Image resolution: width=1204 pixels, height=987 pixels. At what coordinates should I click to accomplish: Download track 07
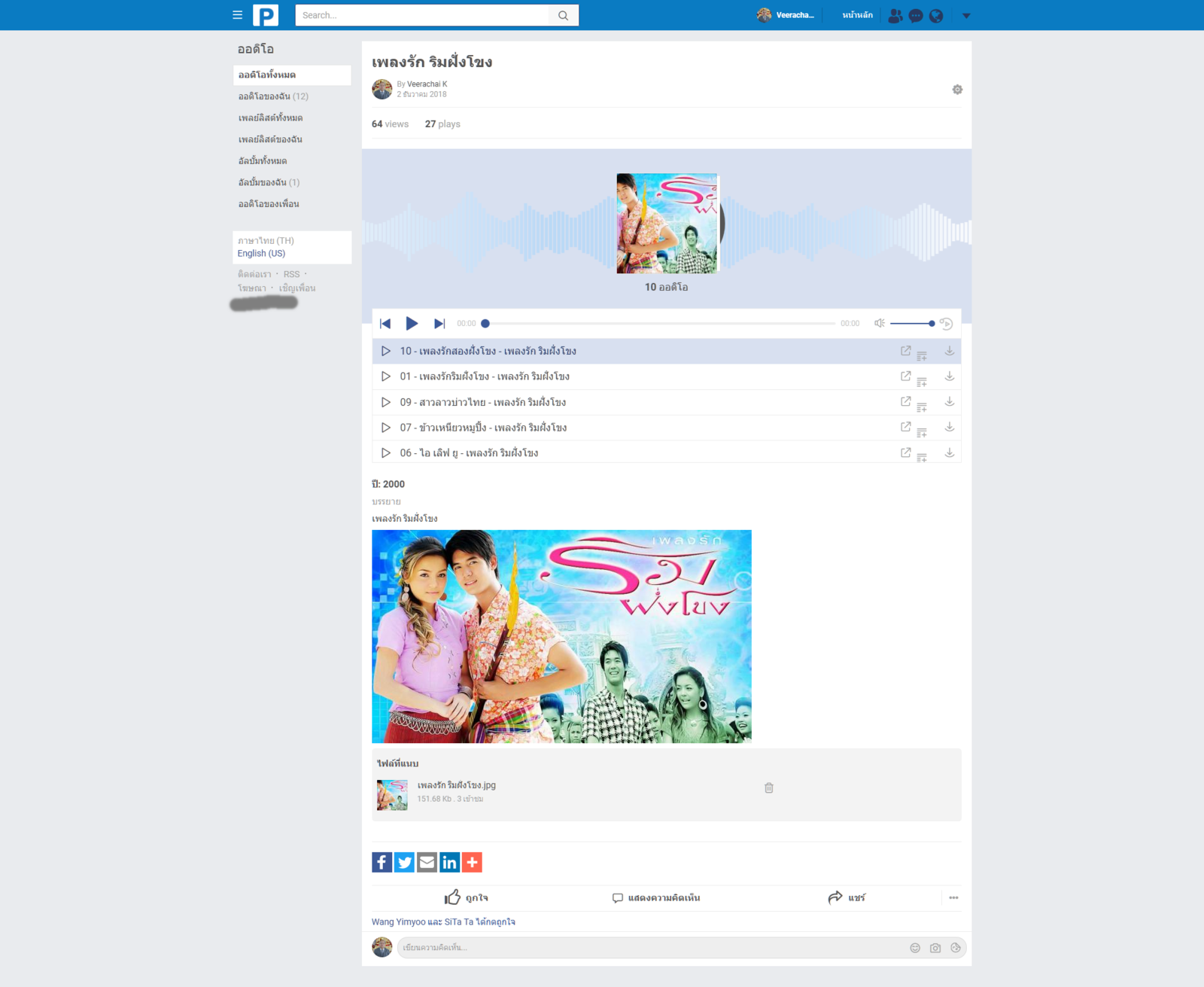tap(950, 427)
